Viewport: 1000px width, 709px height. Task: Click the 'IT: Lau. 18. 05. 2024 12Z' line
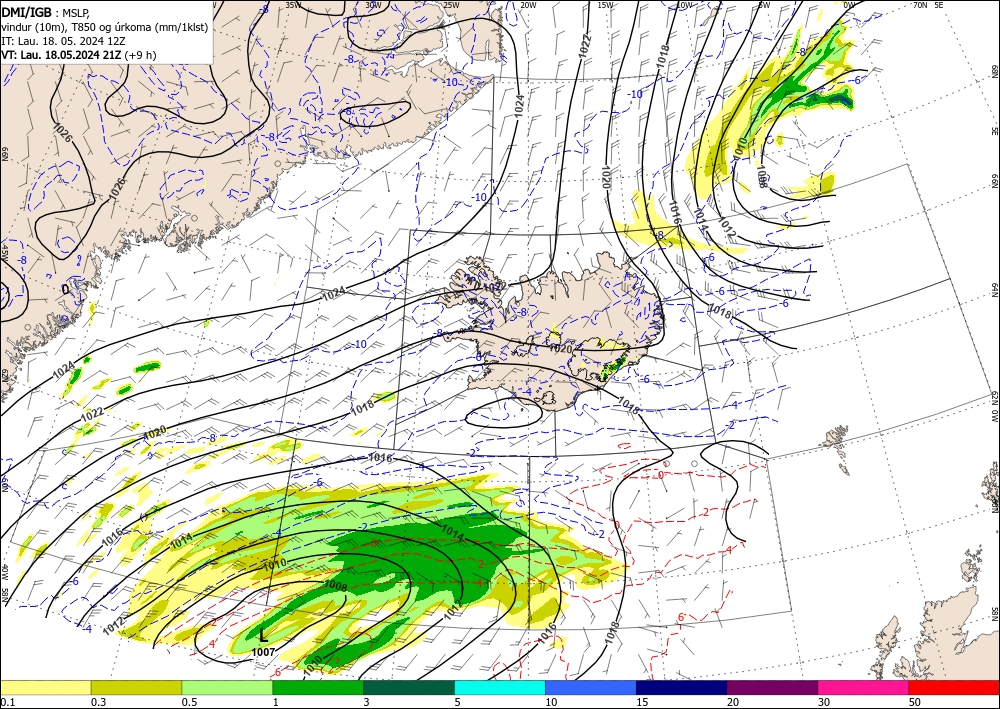tap(61, 41)
